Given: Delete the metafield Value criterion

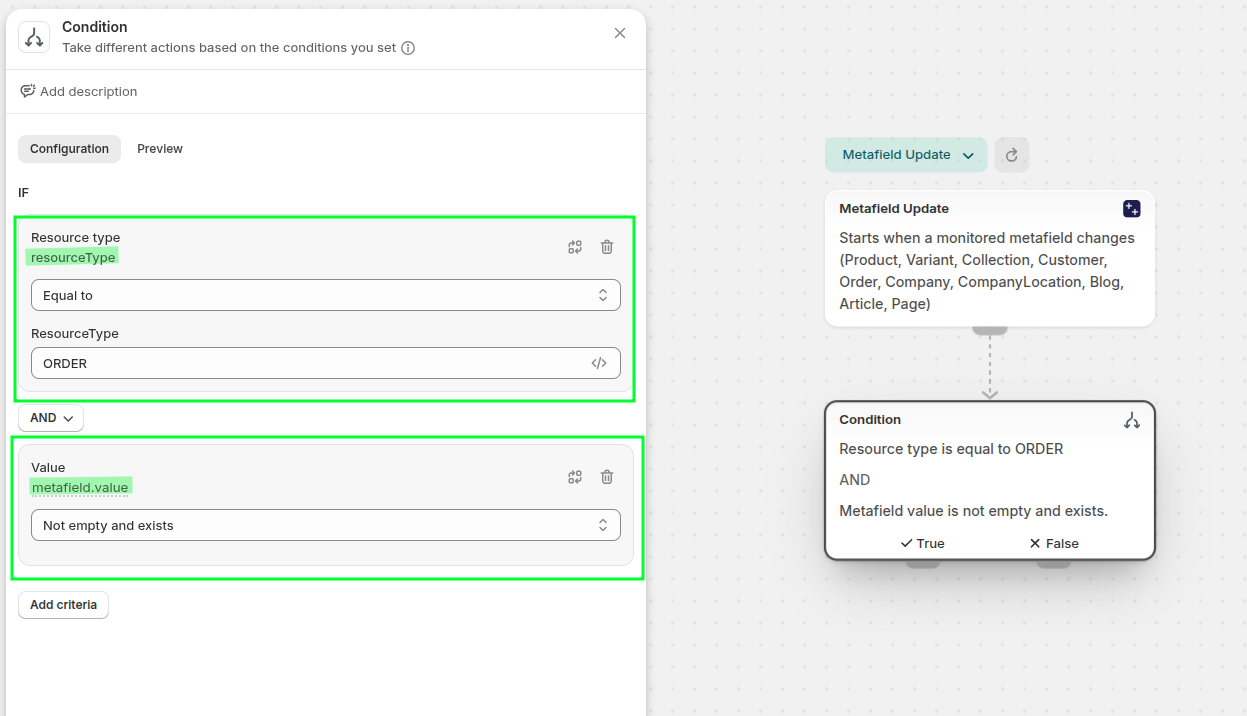Looking at the screenshot, I should click(x=607, y=477).
